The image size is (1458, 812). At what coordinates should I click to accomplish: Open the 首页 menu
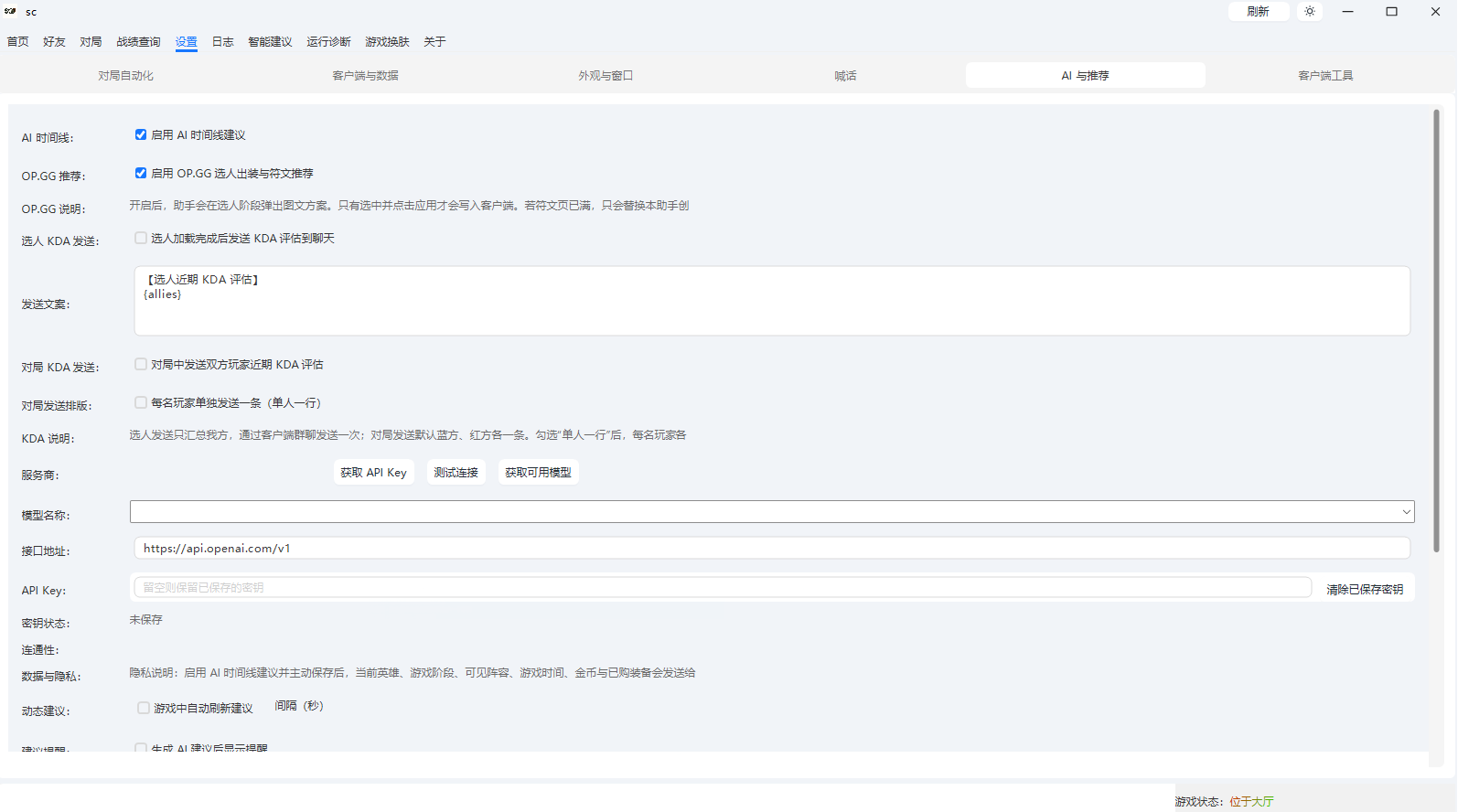[x=17, y=42]
